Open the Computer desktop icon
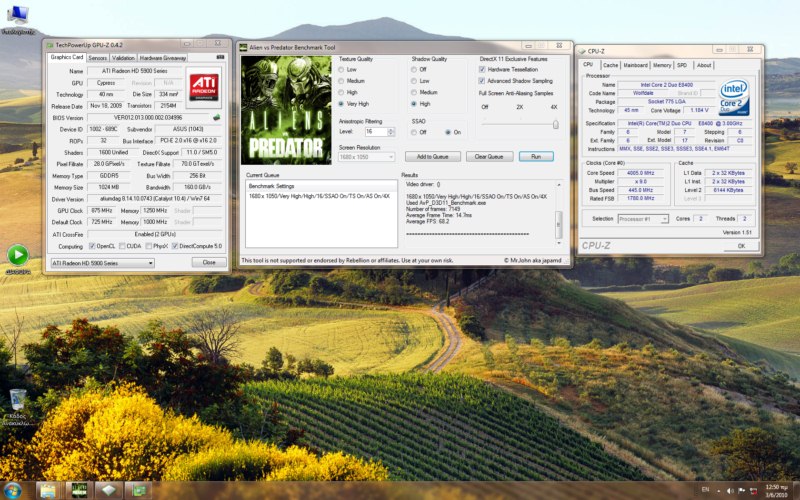The height and width of the screenshot is (500, 800). (x=17, y=19)
